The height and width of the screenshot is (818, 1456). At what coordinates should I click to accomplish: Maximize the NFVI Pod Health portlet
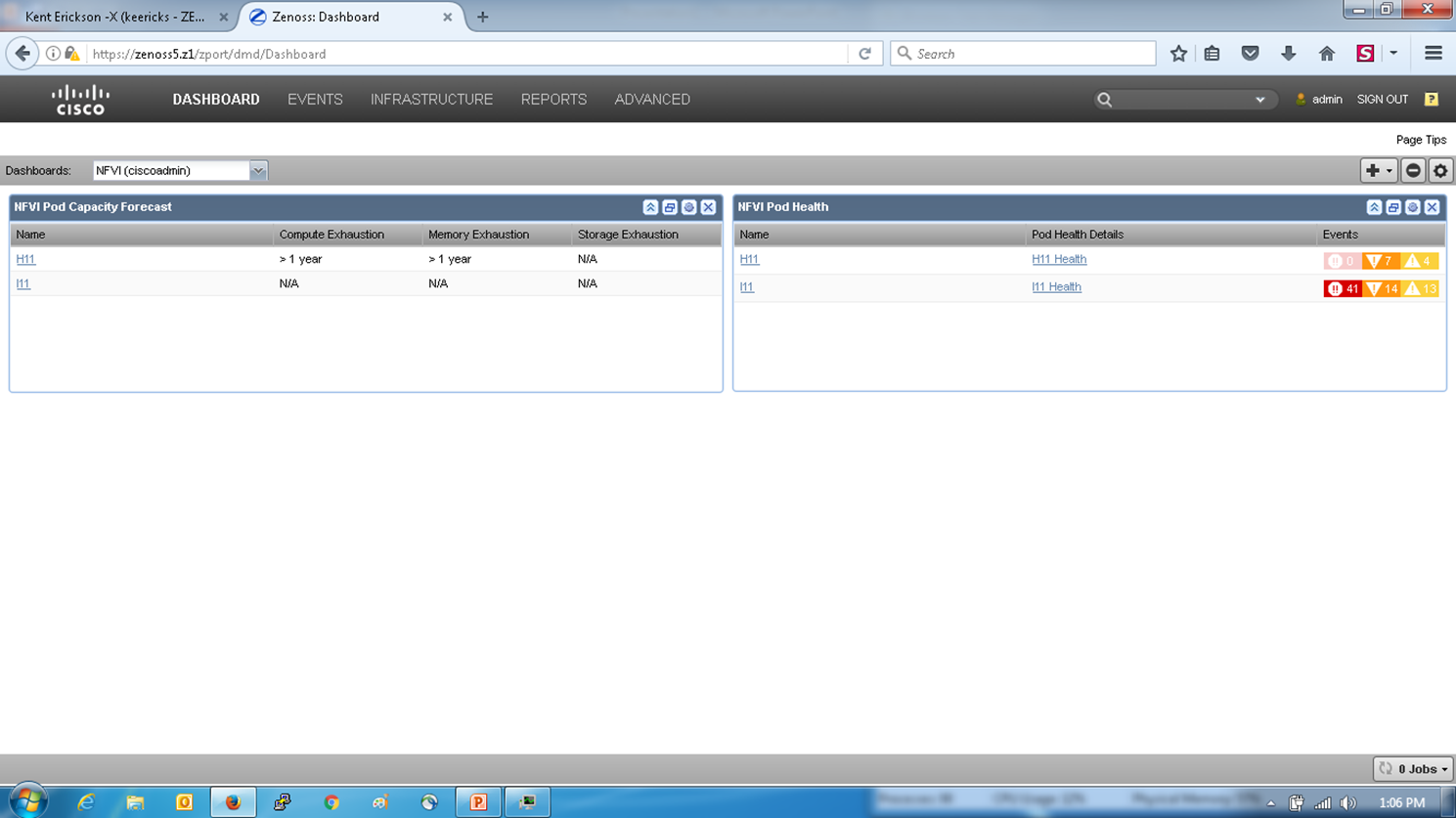[1393, 207]
